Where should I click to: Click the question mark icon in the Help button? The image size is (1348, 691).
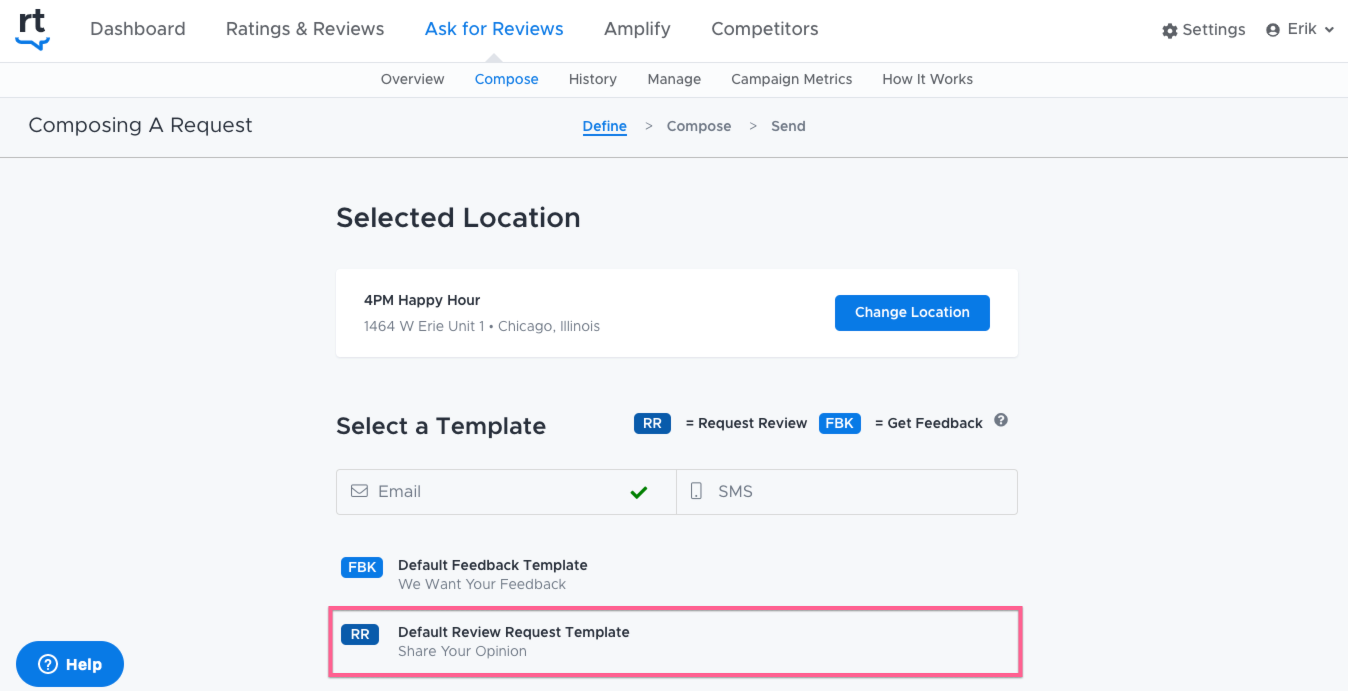tap(47, 664)
